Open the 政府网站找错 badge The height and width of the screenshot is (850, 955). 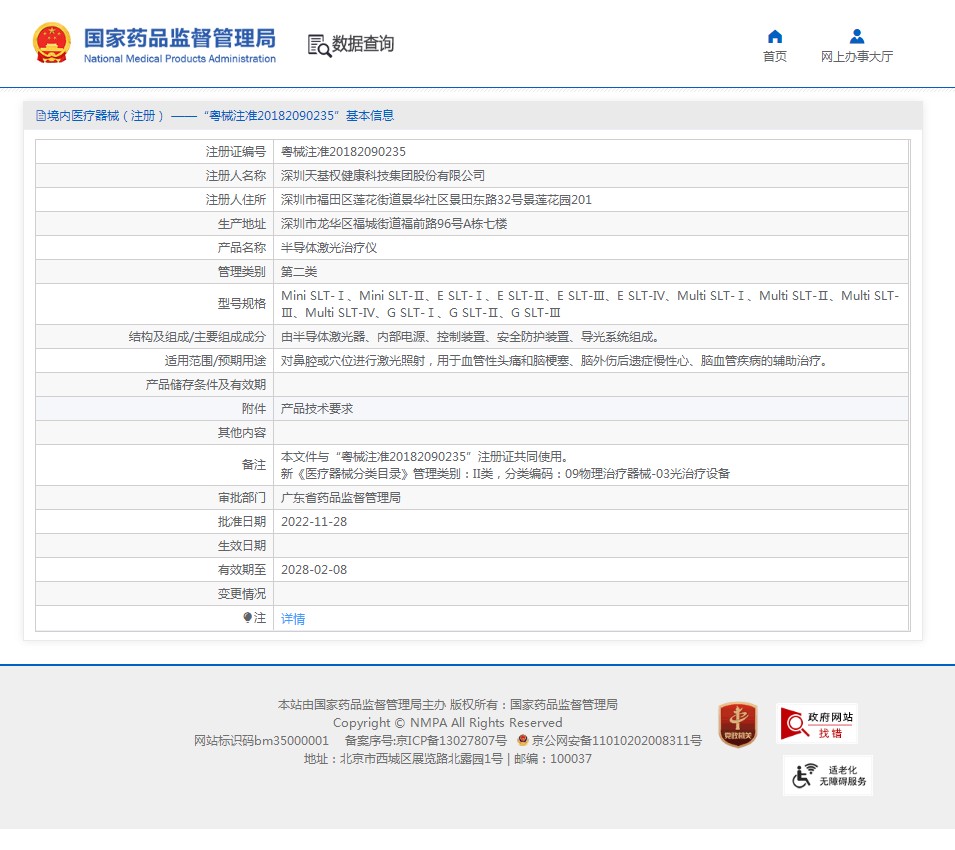click(x=817, y=724)
